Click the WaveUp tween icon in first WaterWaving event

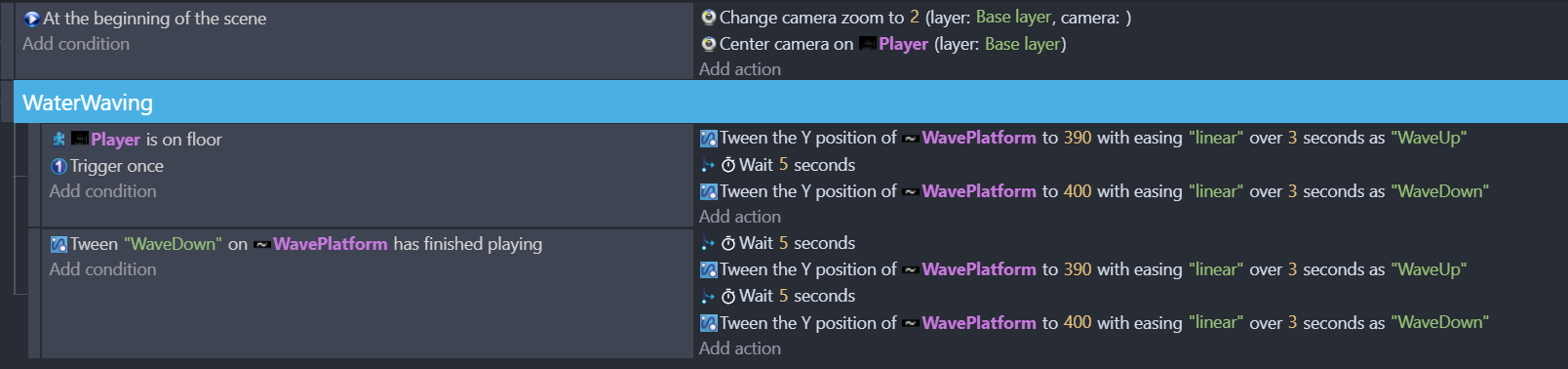coord(709,139)
